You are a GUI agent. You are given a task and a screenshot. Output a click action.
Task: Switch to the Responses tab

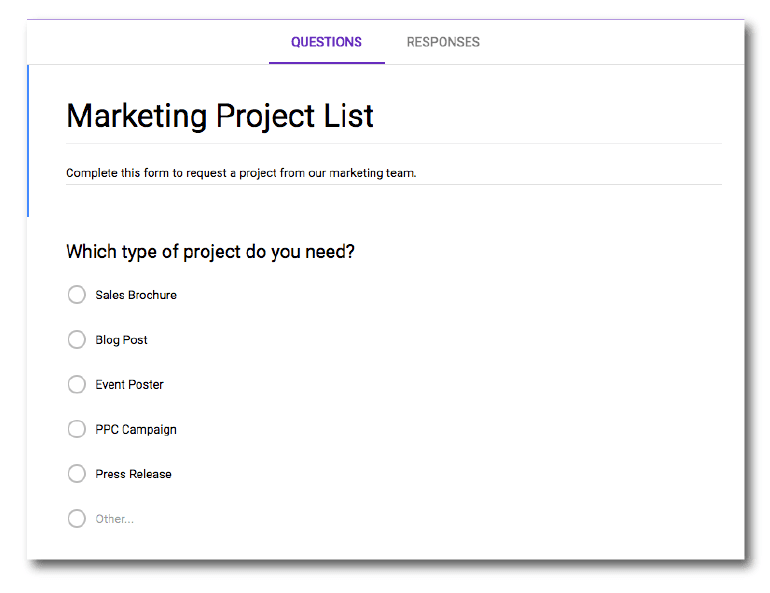coord(443,42)
